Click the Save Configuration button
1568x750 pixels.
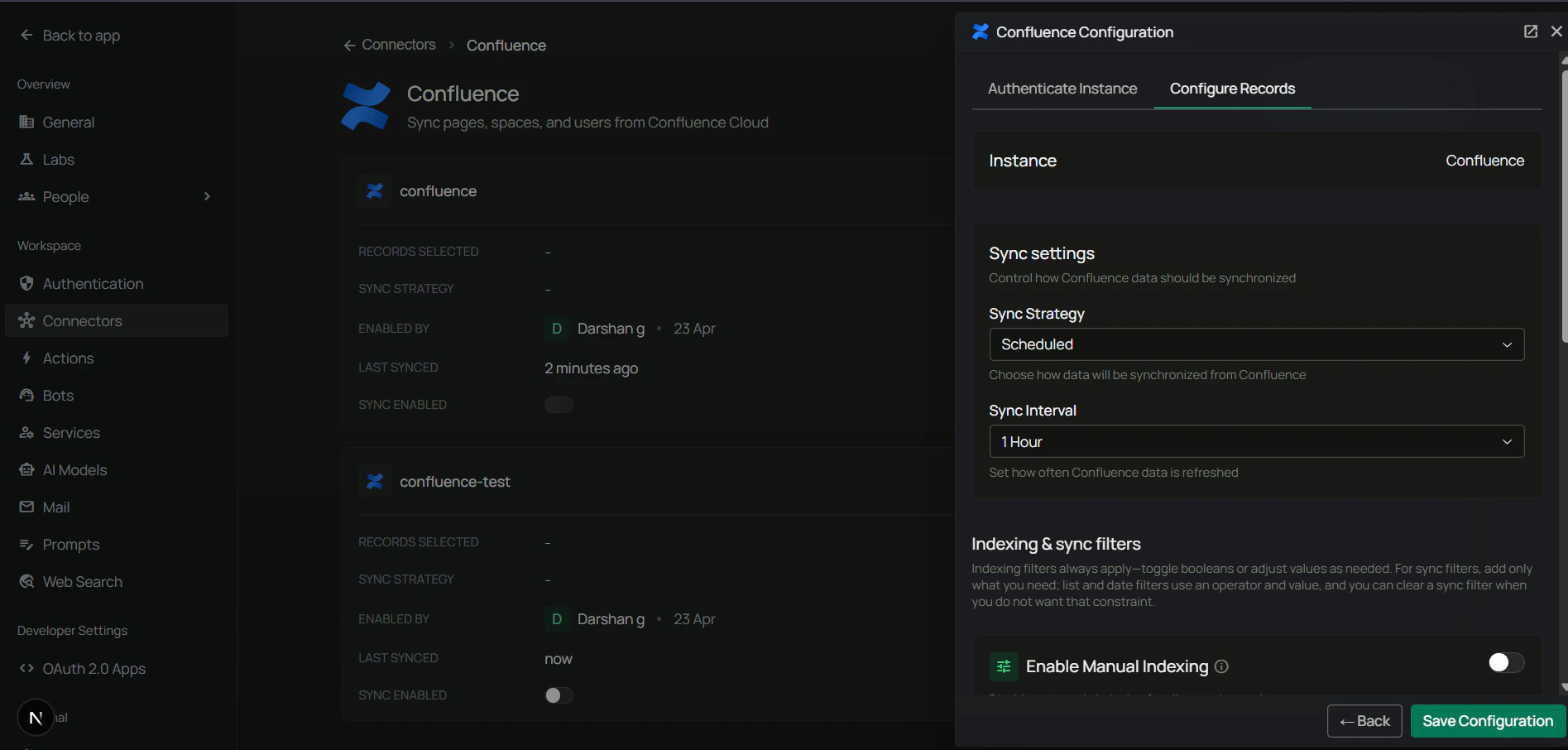[x=1488, y=721]
